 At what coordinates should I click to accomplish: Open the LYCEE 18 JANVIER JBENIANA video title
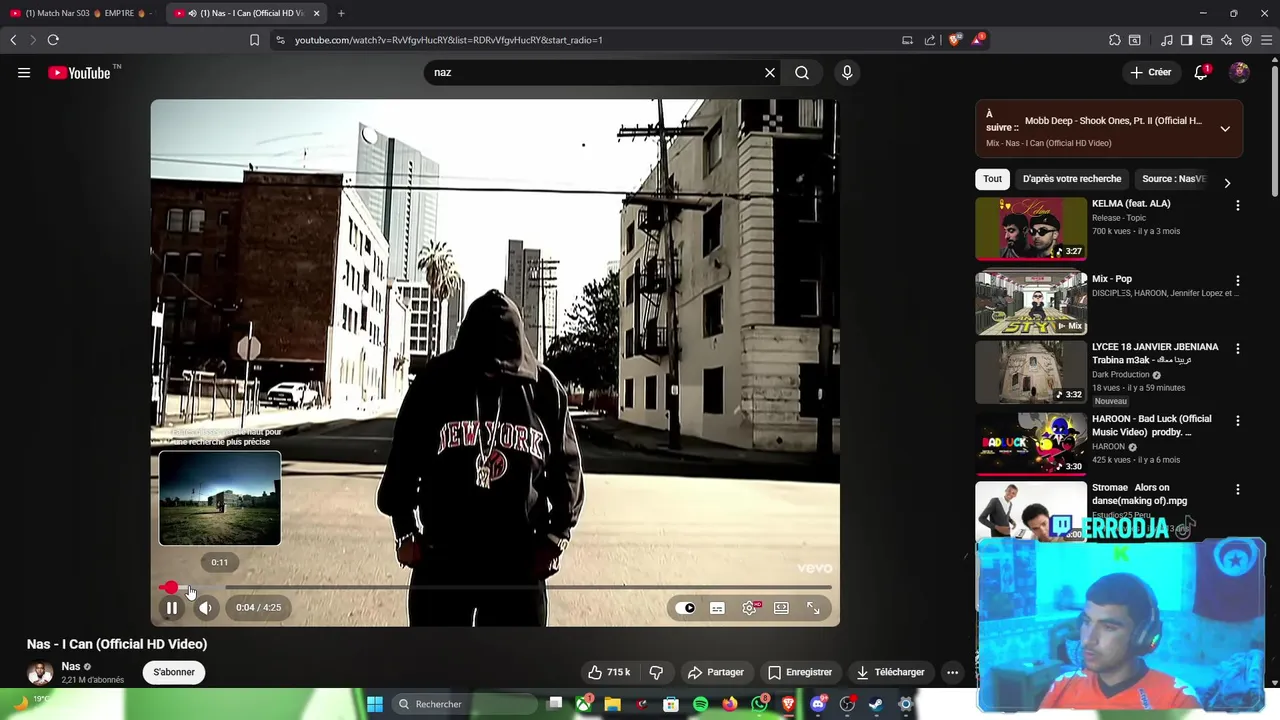1155,353
